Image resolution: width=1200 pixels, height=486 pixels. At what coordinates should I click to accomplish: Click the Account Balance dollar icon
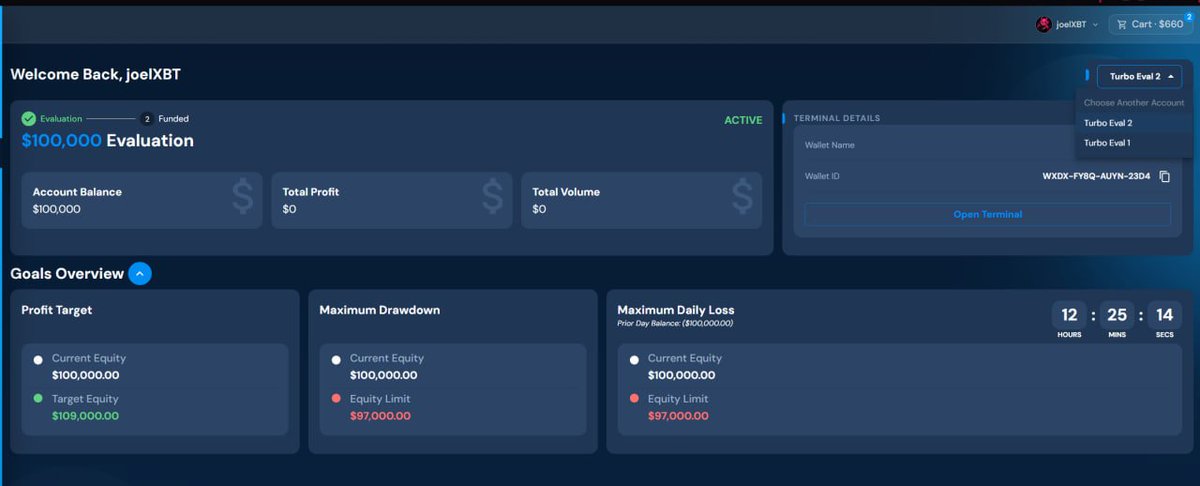point(243,196)
